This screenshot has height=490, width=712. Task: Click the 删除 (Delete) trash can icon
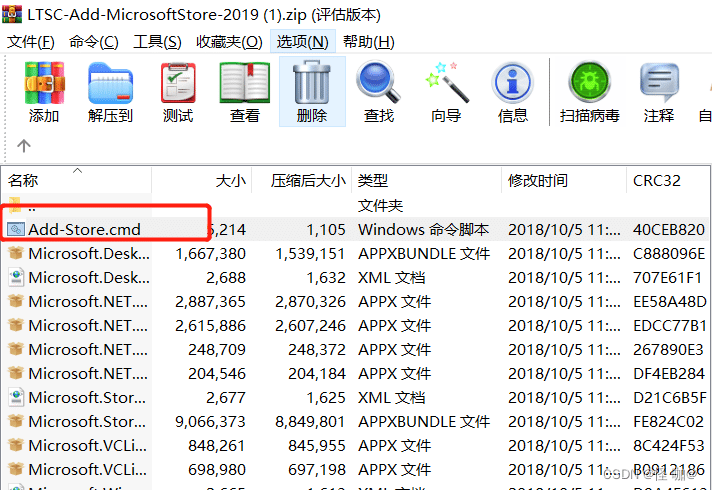tap(312, 83)
